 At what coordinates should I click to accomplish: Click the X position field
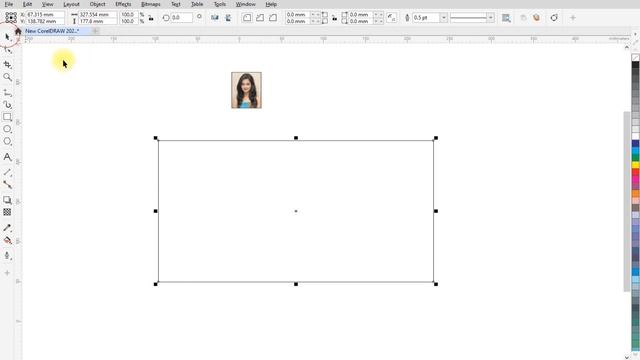coord(45,14)
